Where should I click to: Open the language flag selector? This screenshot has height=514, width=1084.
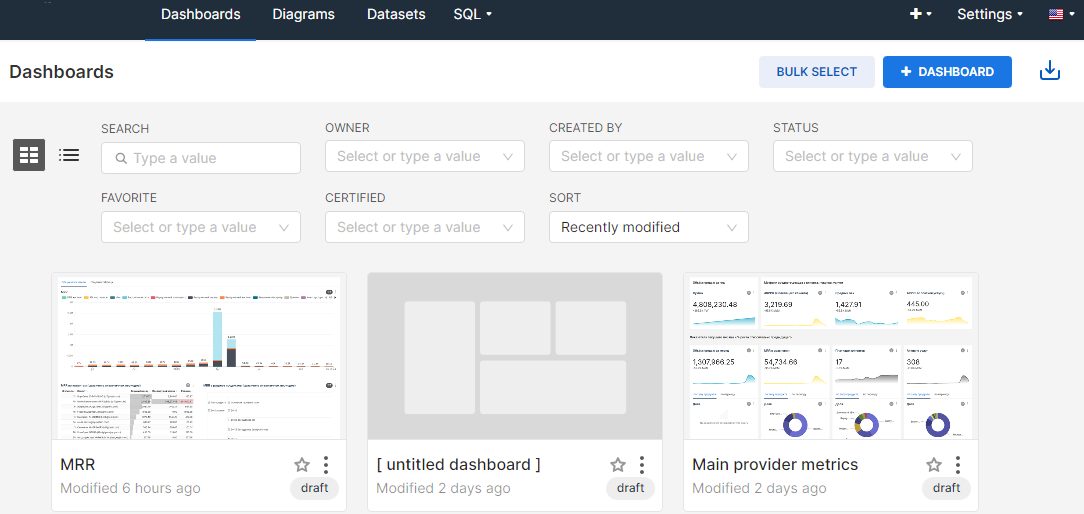[1059, 14]
